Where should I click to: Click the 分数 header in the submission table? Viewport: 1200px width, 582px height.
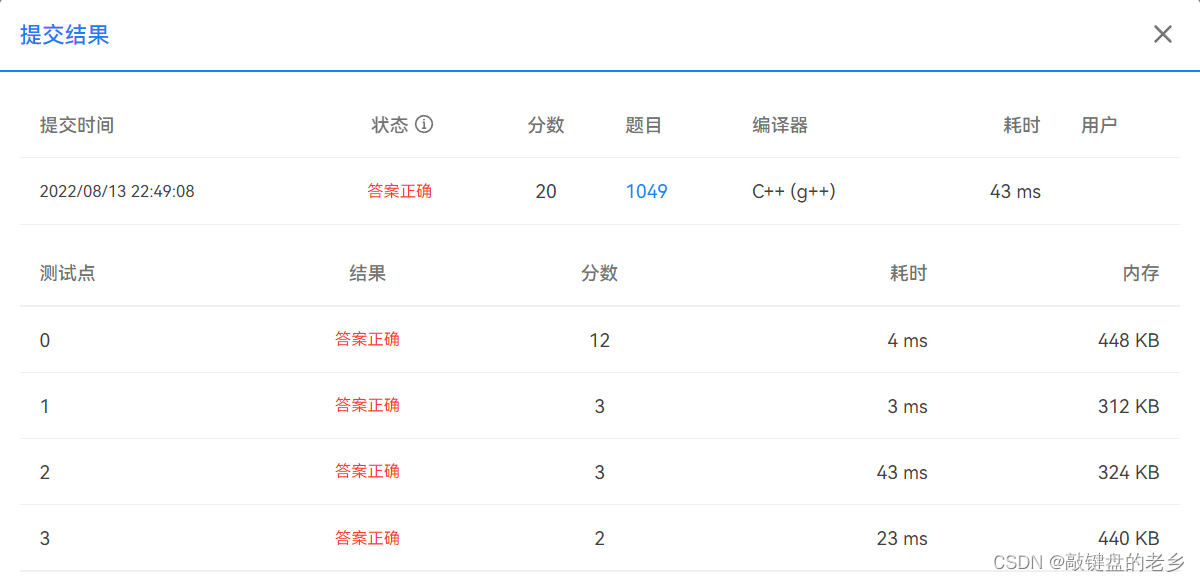(x=546, y=125)
